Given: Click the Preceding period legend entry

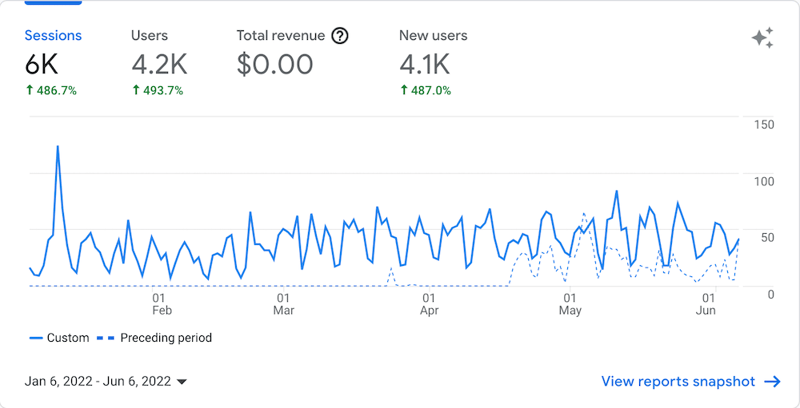Looking at the screenshot, I should click(x=155, y=338).
